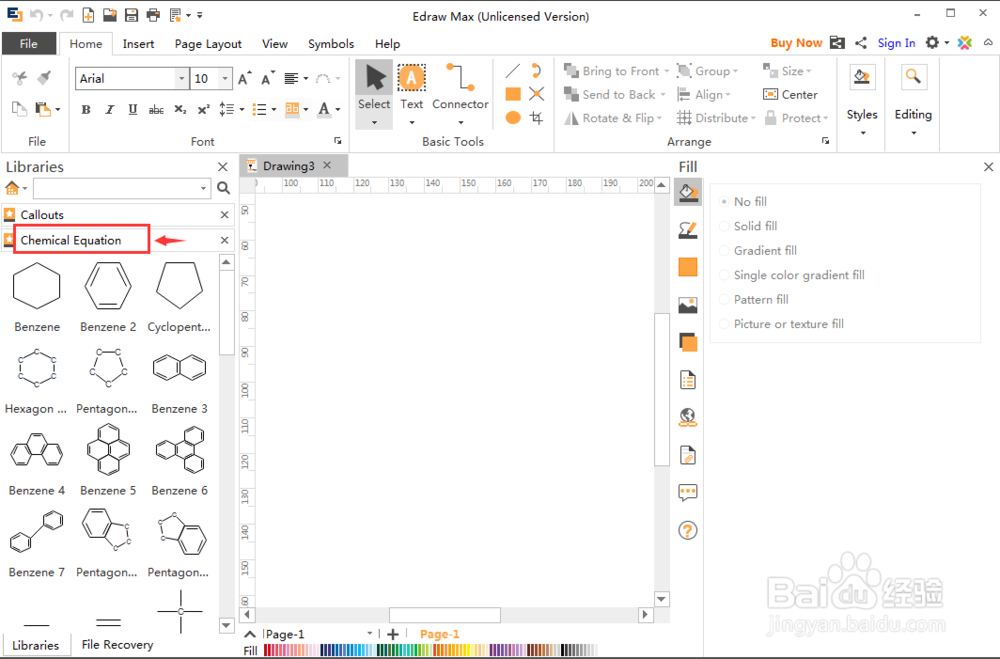The image size is (1000, 659).
Task: Select the crop tool
Action: pyautogui.click(x=536, y=118)
